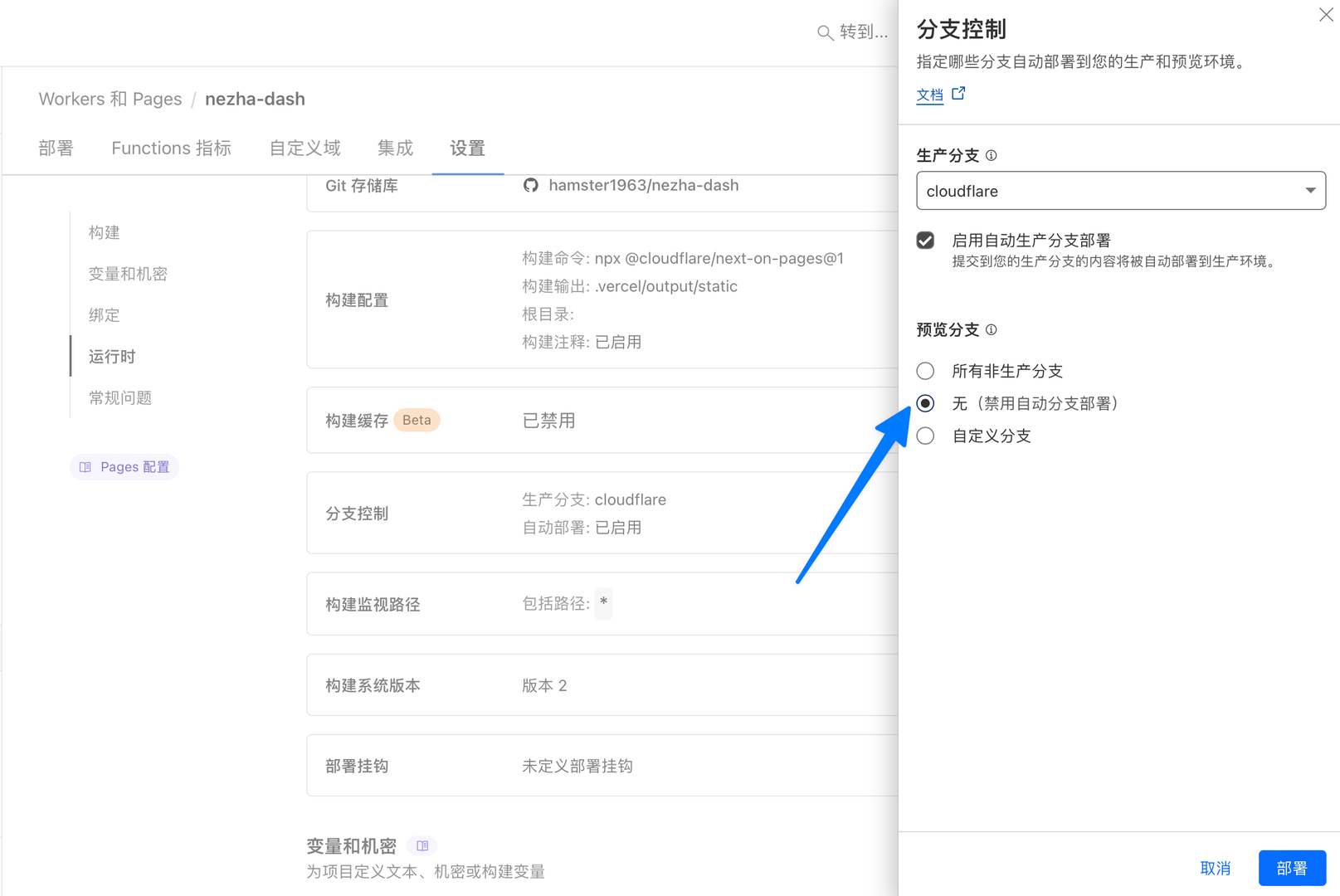Click the info icon beside 生产分支
The width and height of the screenshot is (1340, 896).
click(x=991, y=155)
